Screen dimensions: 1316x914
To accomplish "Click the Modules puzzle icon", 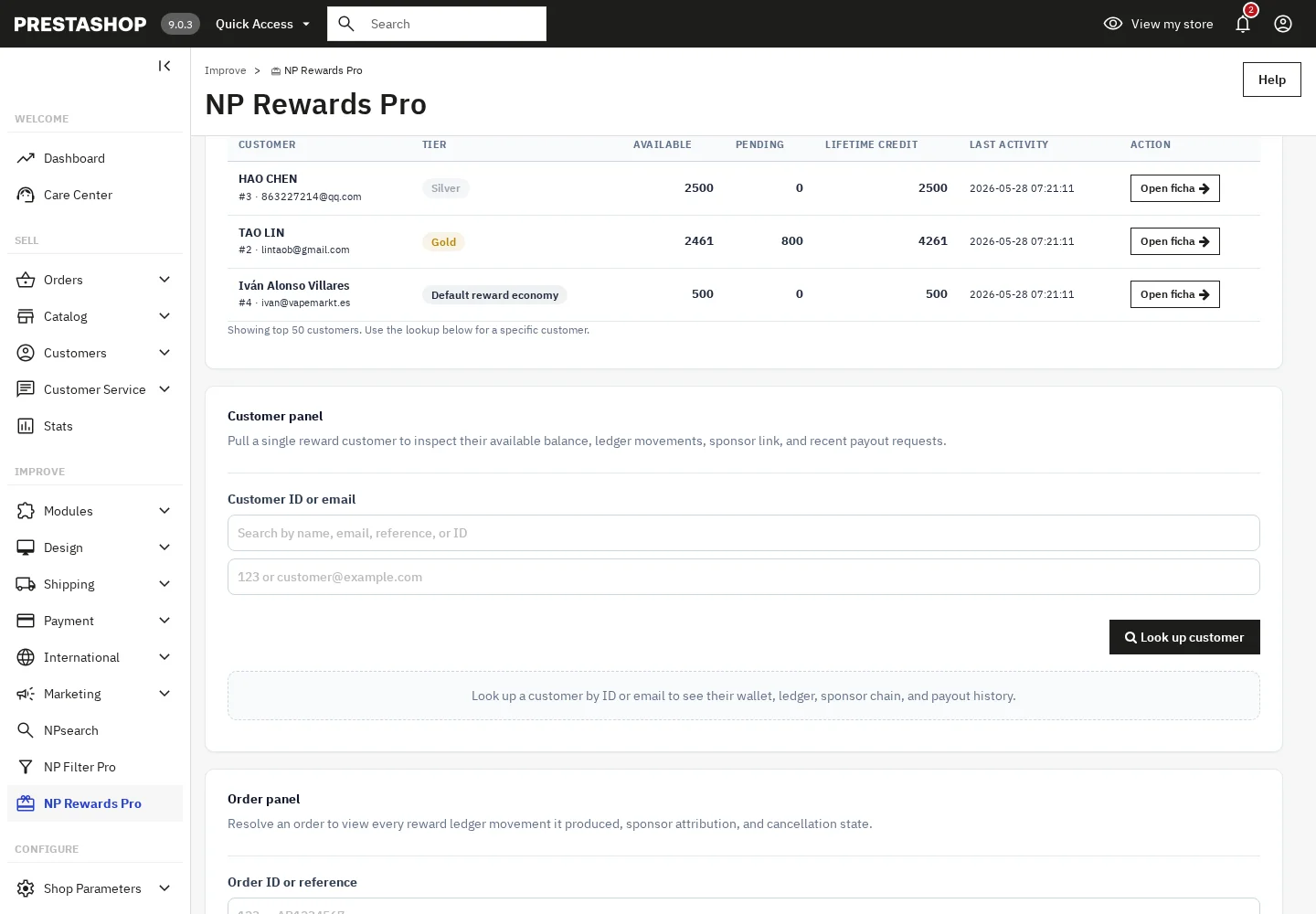I will tap(26, 511).
